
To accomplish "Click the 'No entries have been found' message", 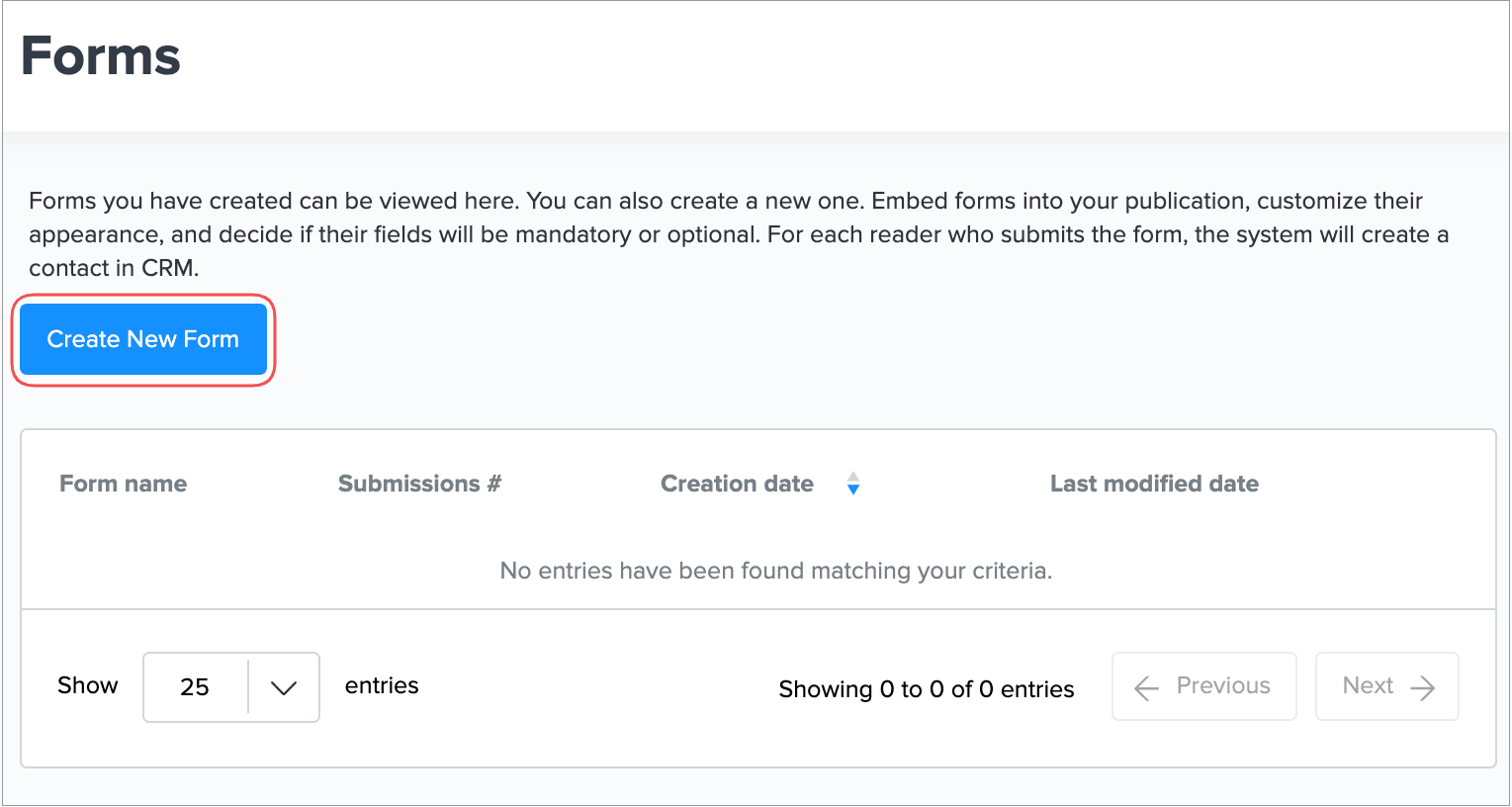I will (x=775, y=571).
